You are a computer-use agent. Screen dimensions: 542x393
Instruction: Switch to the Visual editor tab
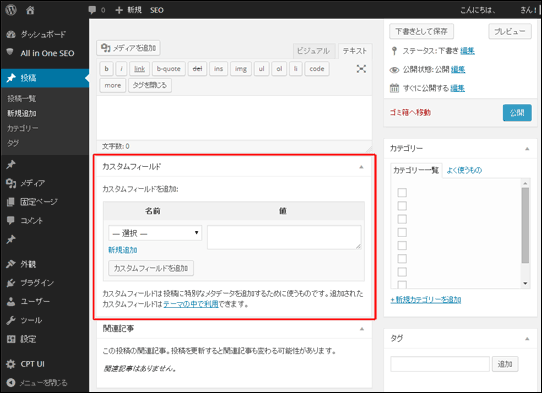(x=314, y=51)
